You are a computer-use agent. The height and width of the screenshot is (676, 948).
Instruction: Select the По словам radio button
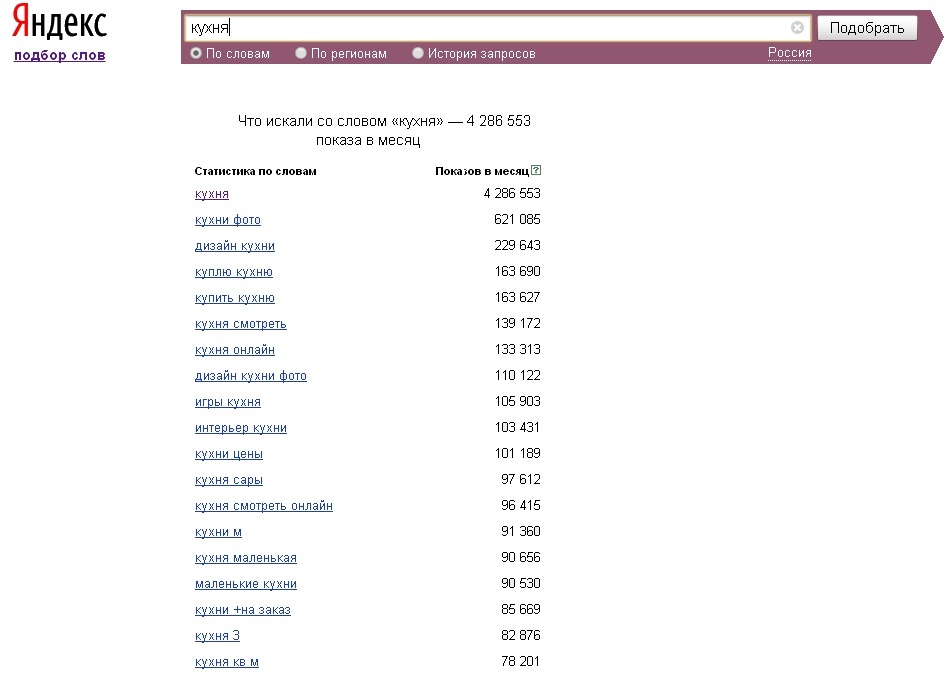(196, 53)
